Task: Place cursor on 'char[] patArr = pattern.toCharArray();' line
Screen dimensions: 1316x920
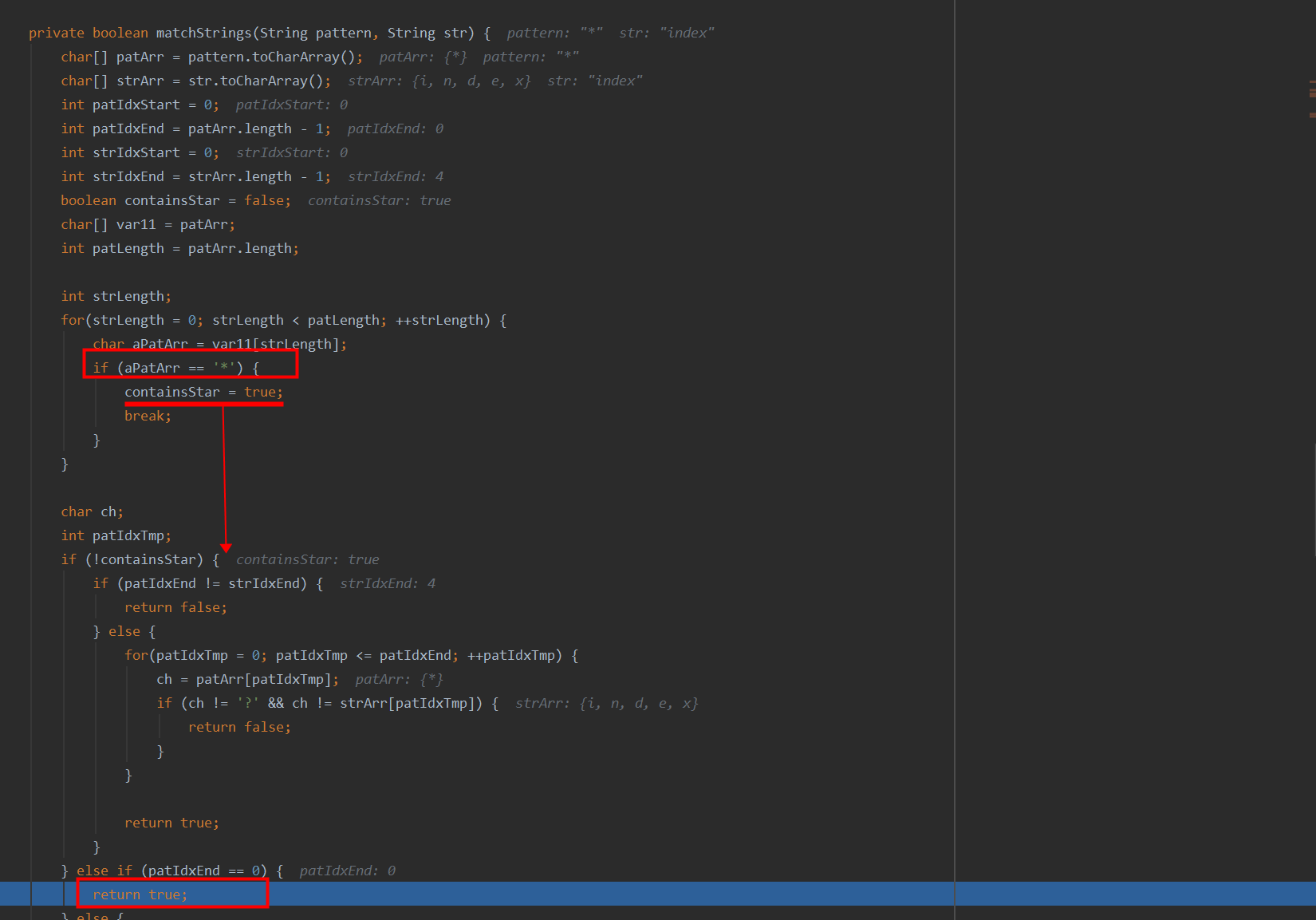Action: click(x=211, y=57)
